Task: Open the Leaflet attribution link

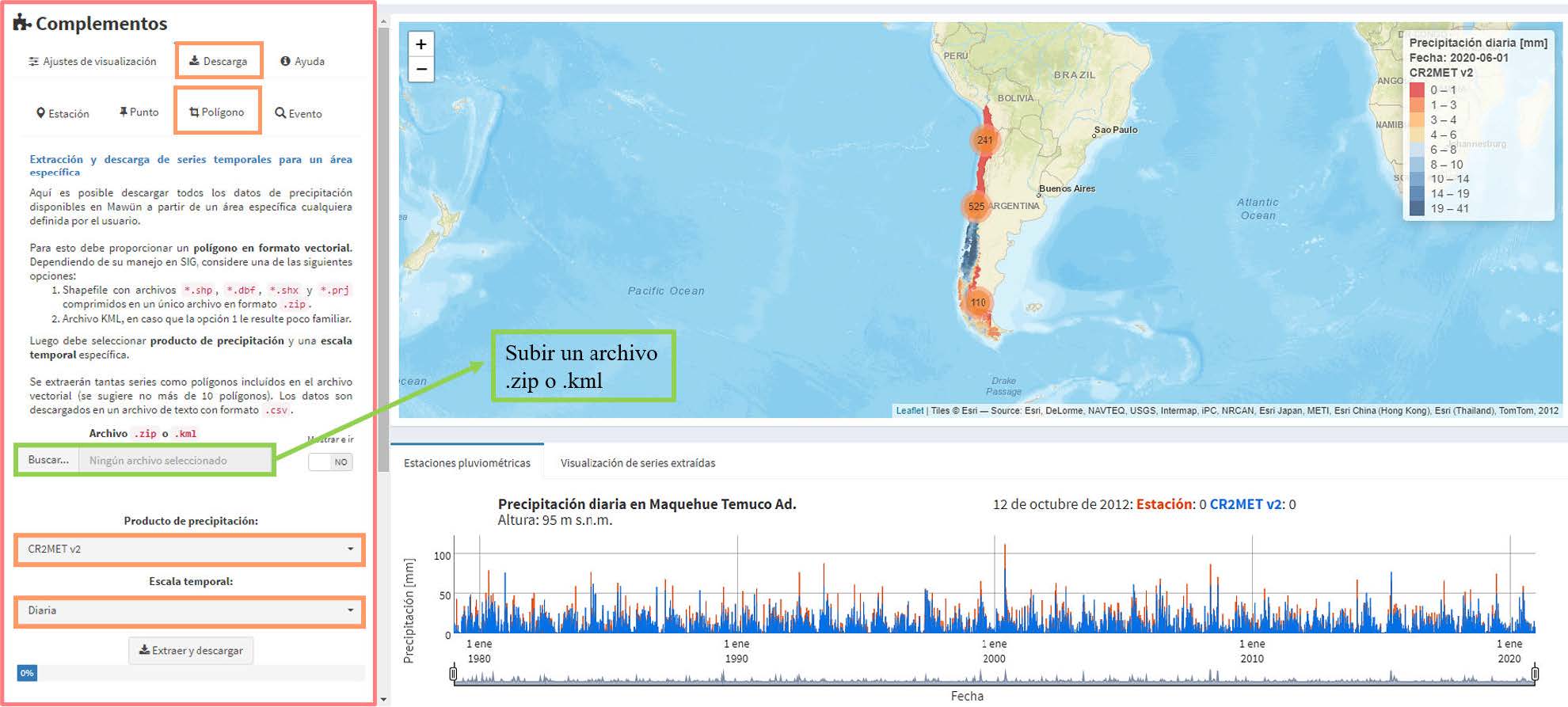Action: [909, 411]
